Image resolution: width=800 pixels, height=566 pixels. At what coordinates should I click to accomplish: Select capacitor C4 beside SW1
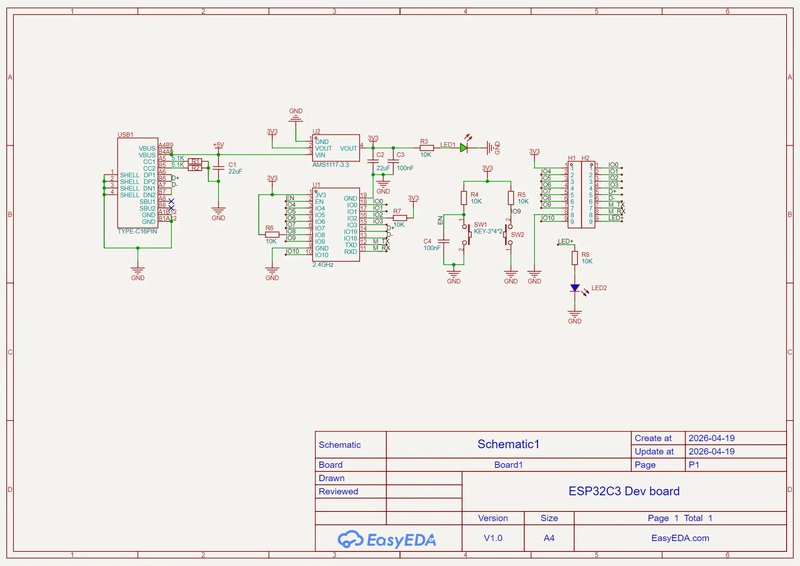coord(444,239)
